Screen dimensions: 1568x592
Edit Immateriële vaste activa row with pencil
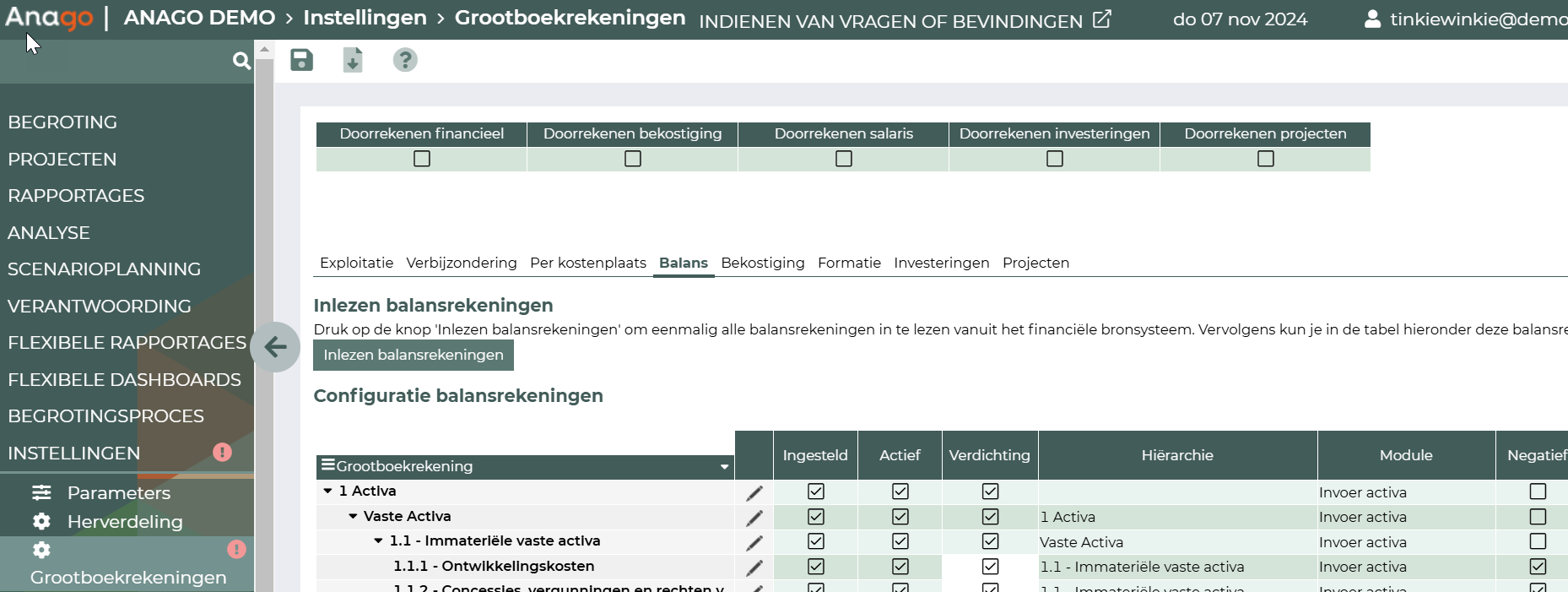[x=754, y=543]
